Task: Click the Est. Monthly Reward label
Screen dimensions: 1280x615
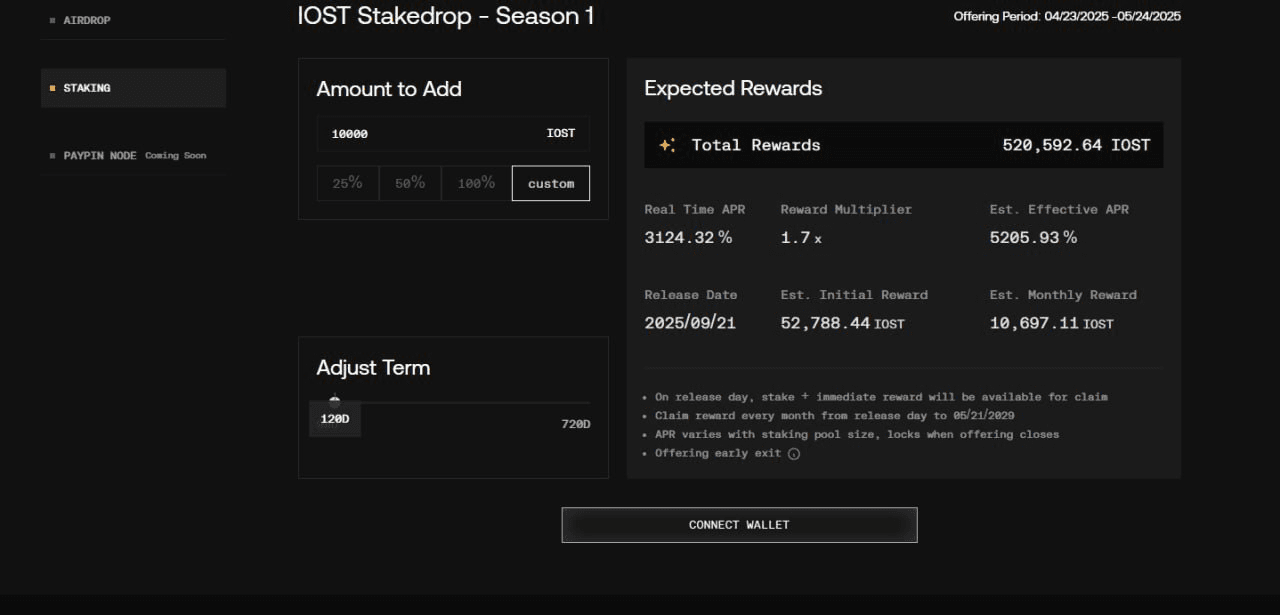Action: (1063, 295)
